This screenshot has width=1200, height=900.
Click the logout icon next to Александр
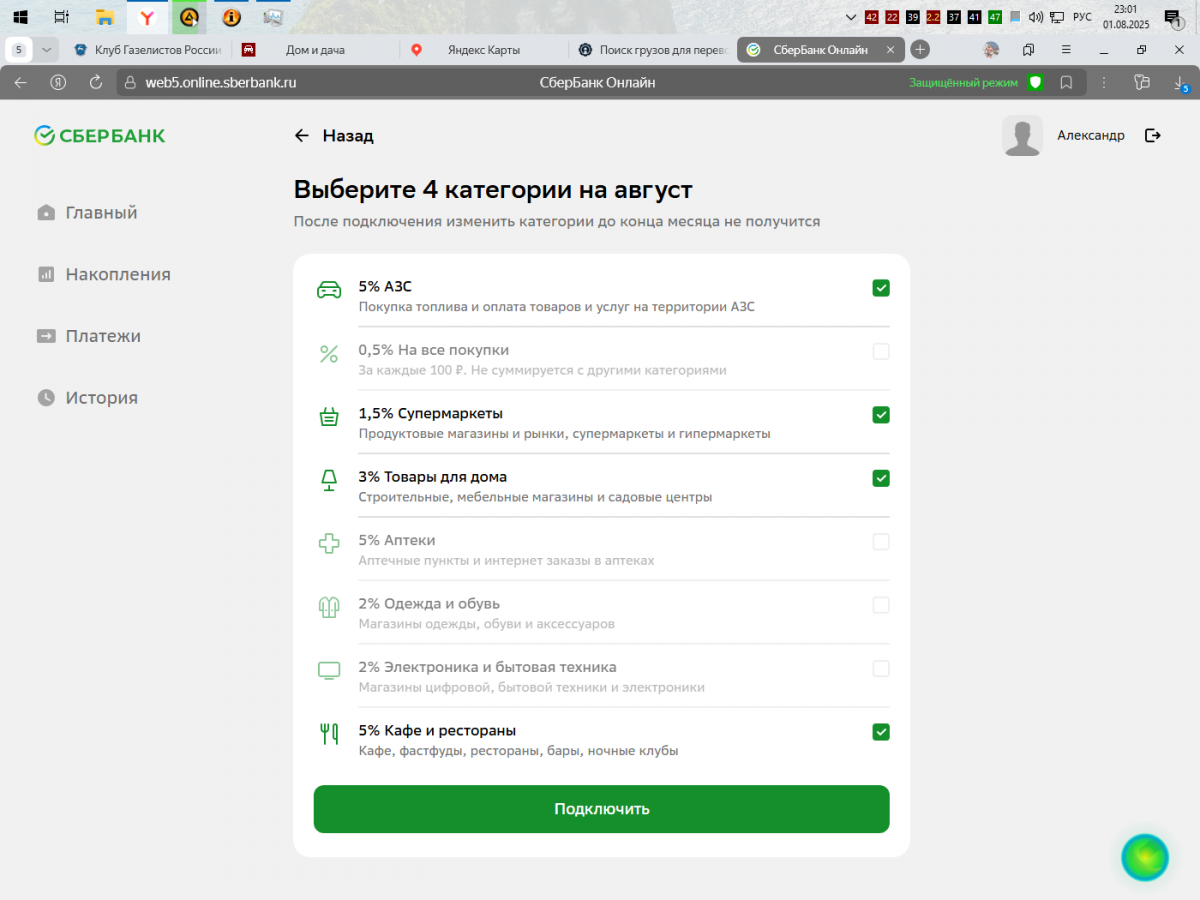1152,135
